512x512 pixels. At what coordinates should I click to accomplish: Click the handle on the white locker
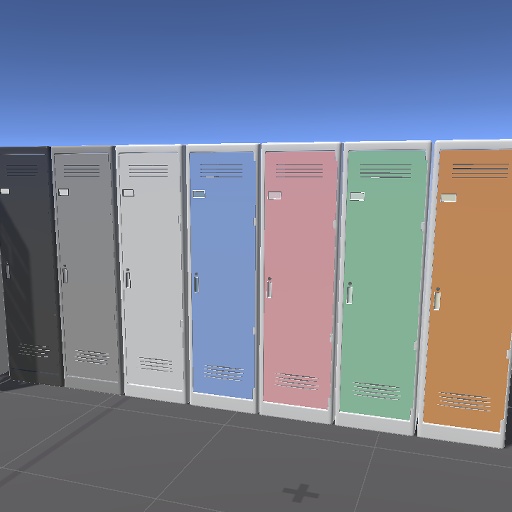[x=128, y=278]
